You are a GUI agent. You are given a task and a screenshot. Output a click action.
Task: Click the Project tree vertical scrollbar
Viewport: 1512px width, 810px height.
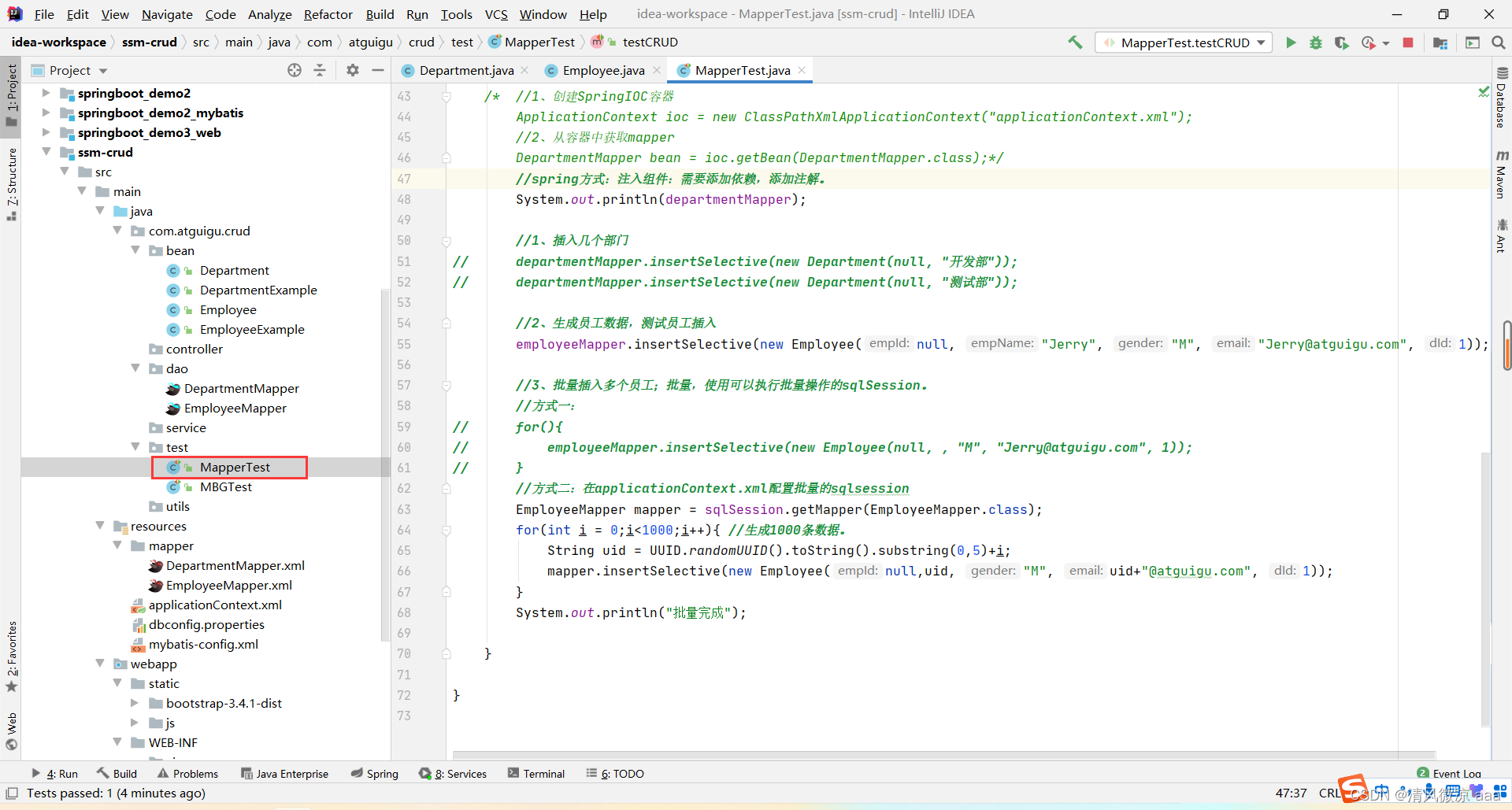(x=385, y=464)
